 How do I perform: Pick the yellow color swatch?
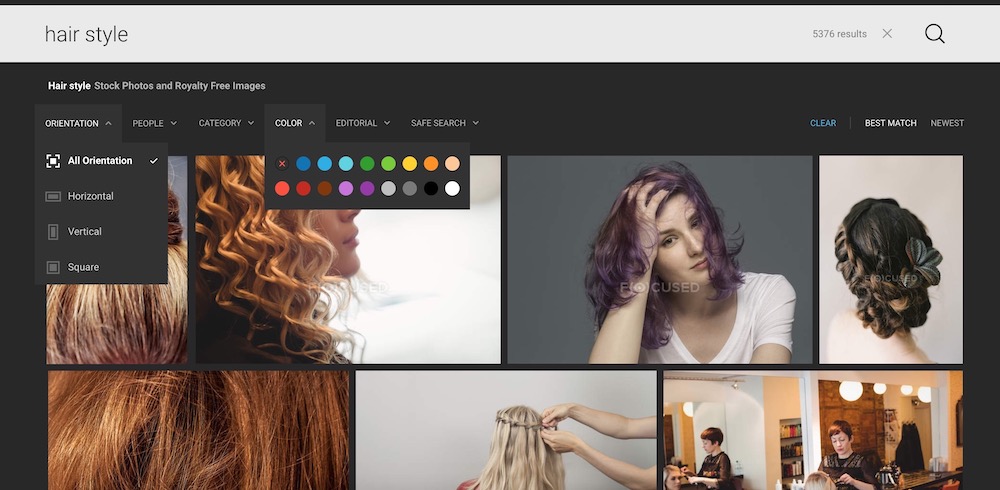coord(409,163)
